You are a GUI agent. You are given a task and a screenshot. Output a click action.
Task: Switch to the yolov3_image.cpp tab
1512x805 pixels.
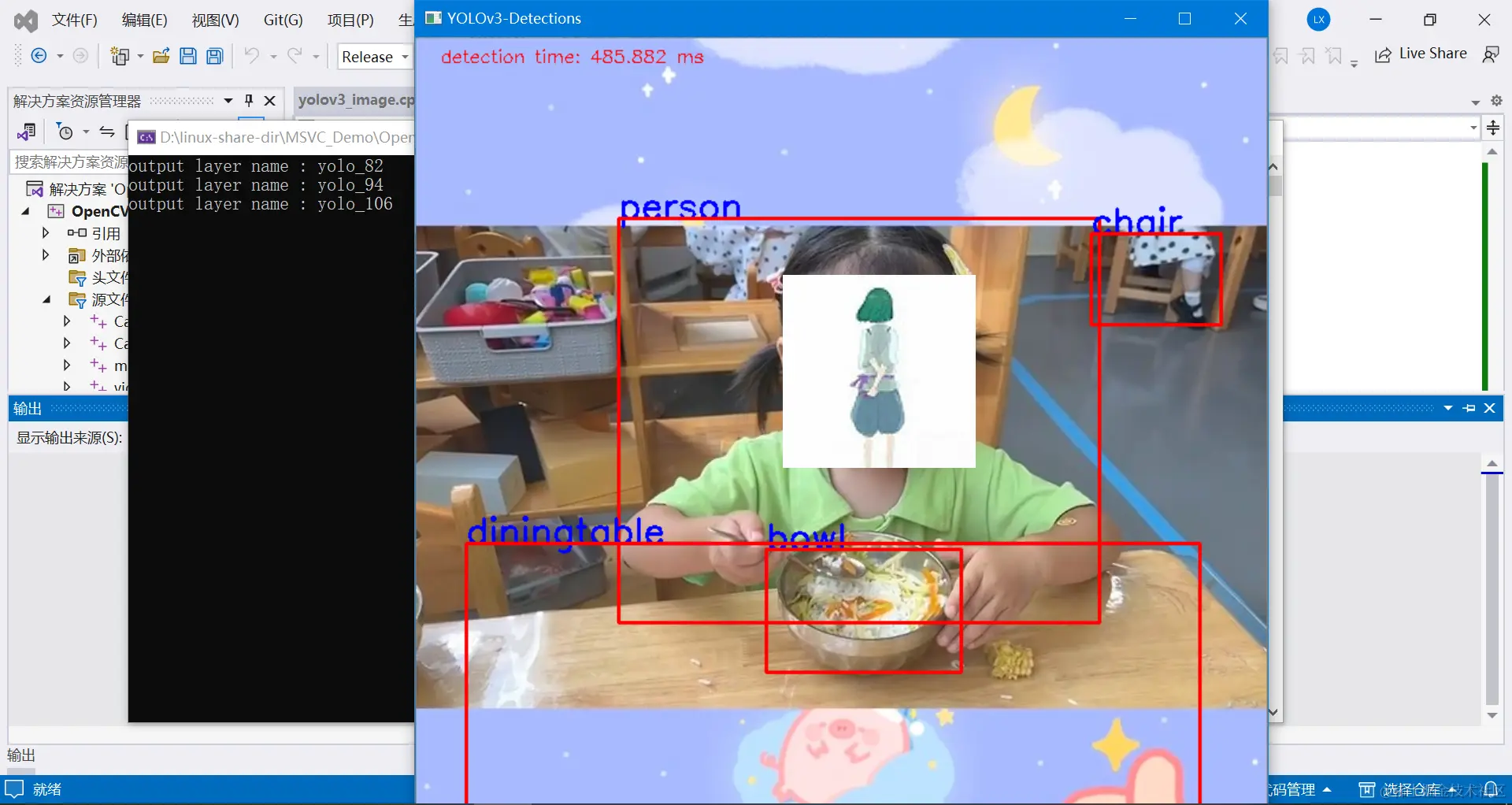354,100
